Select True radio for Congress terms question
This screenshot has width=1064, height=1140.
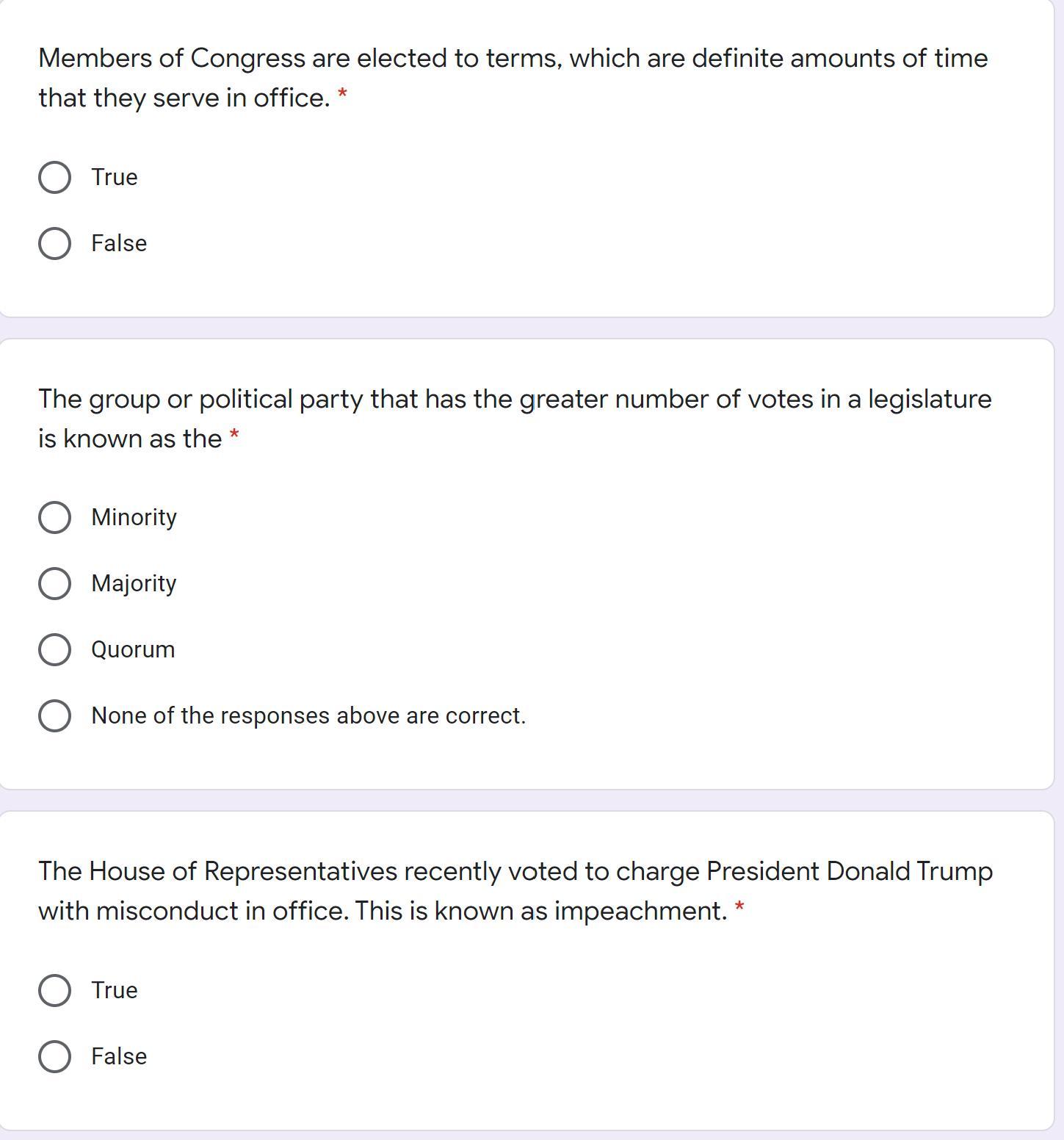point(54,178)
